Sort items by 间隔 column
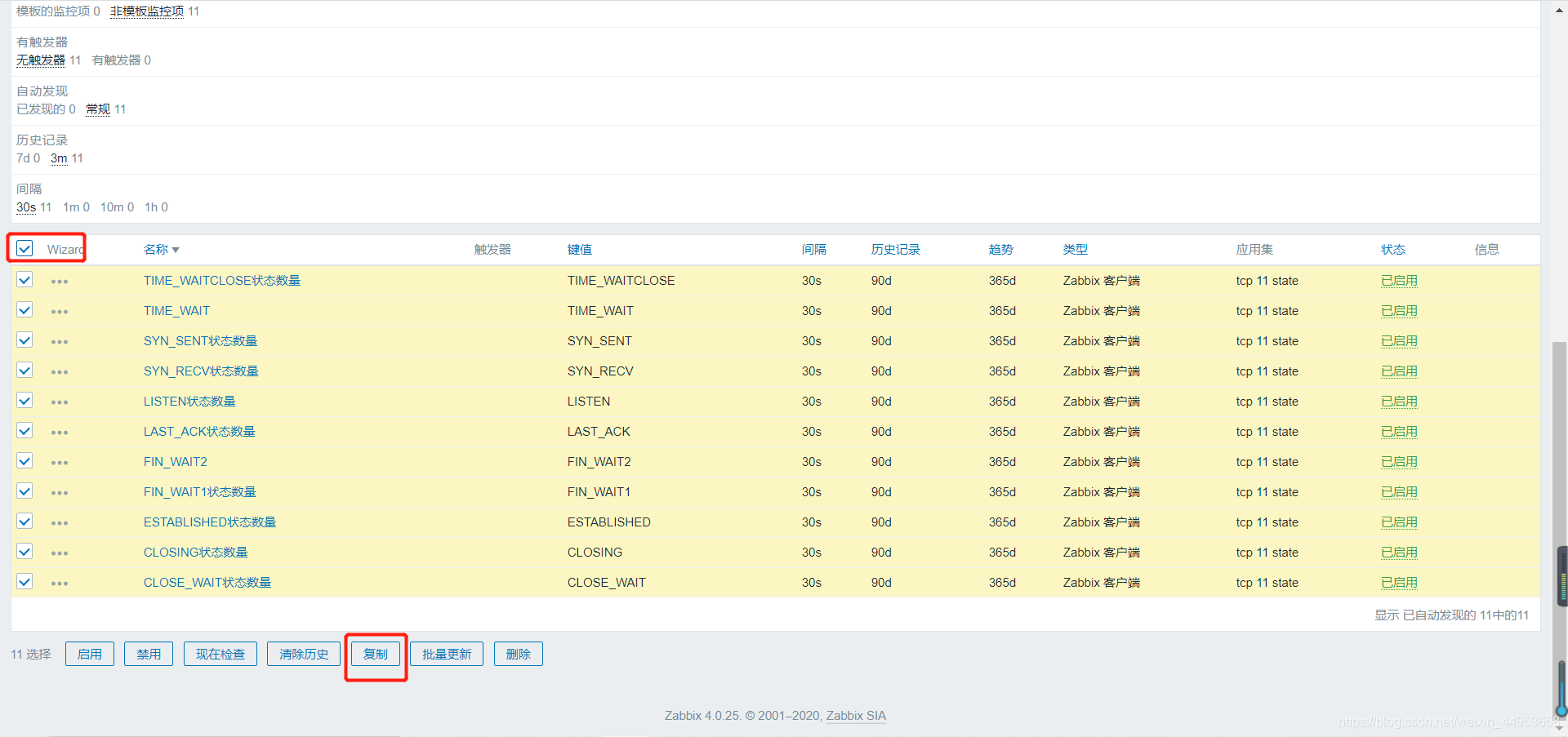The width and height of the screenshot is (1568, 737). pos(814,250)
